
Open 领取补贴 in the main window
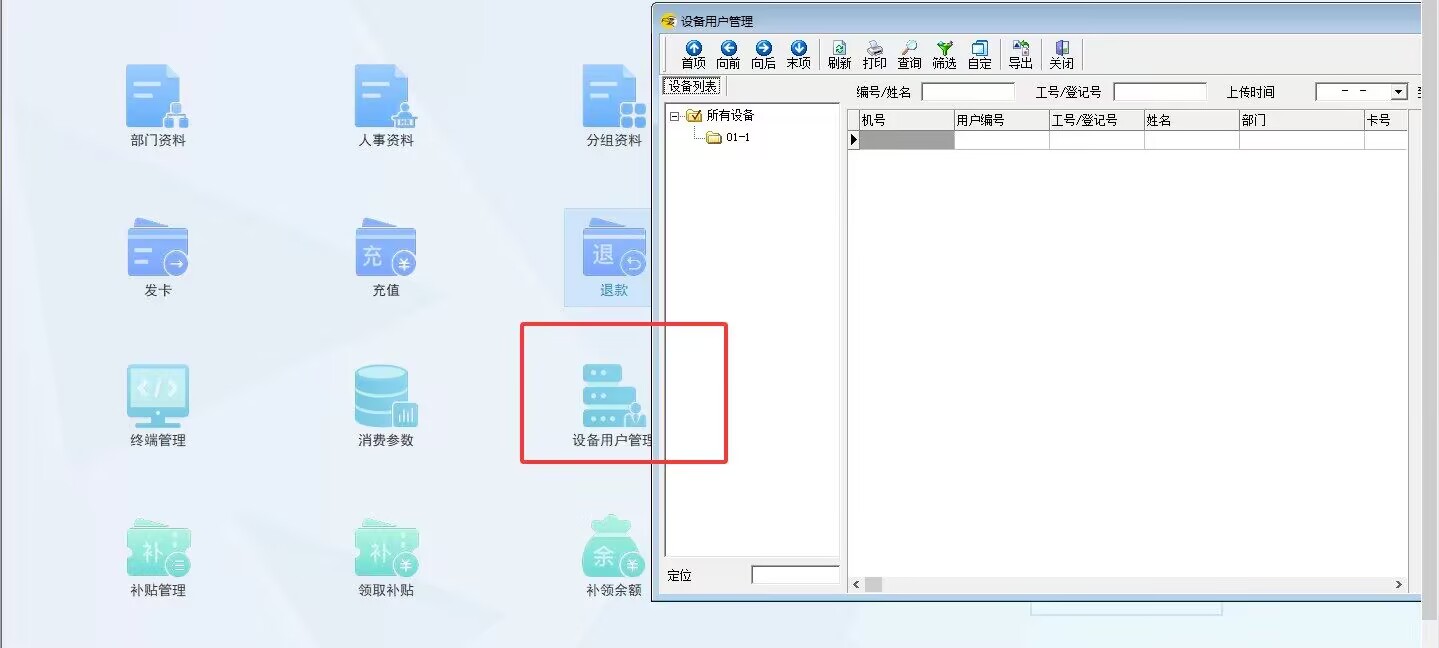[x=386, y=557]
